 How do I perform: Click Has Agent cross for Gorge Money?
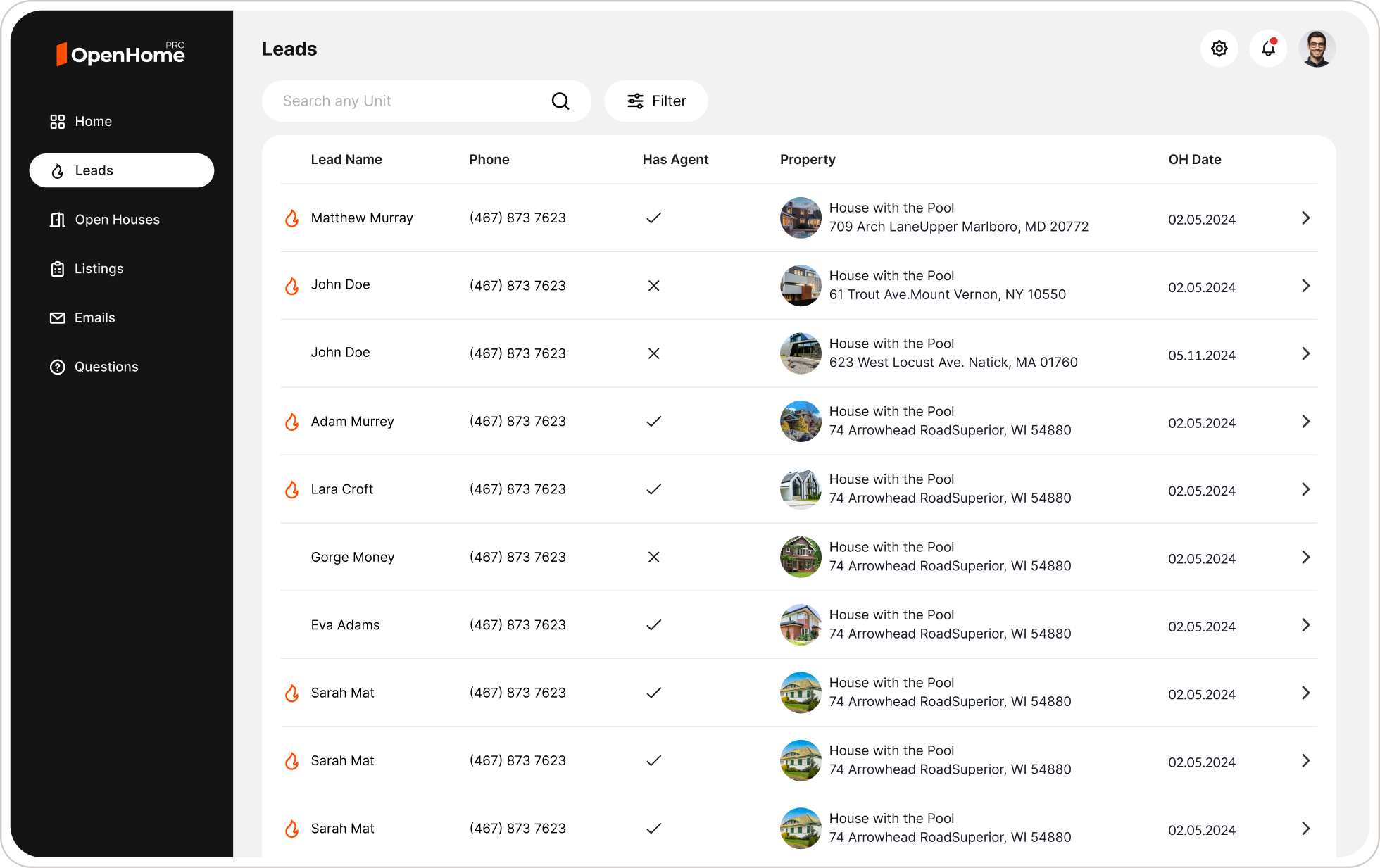click(x=653, y=558)
